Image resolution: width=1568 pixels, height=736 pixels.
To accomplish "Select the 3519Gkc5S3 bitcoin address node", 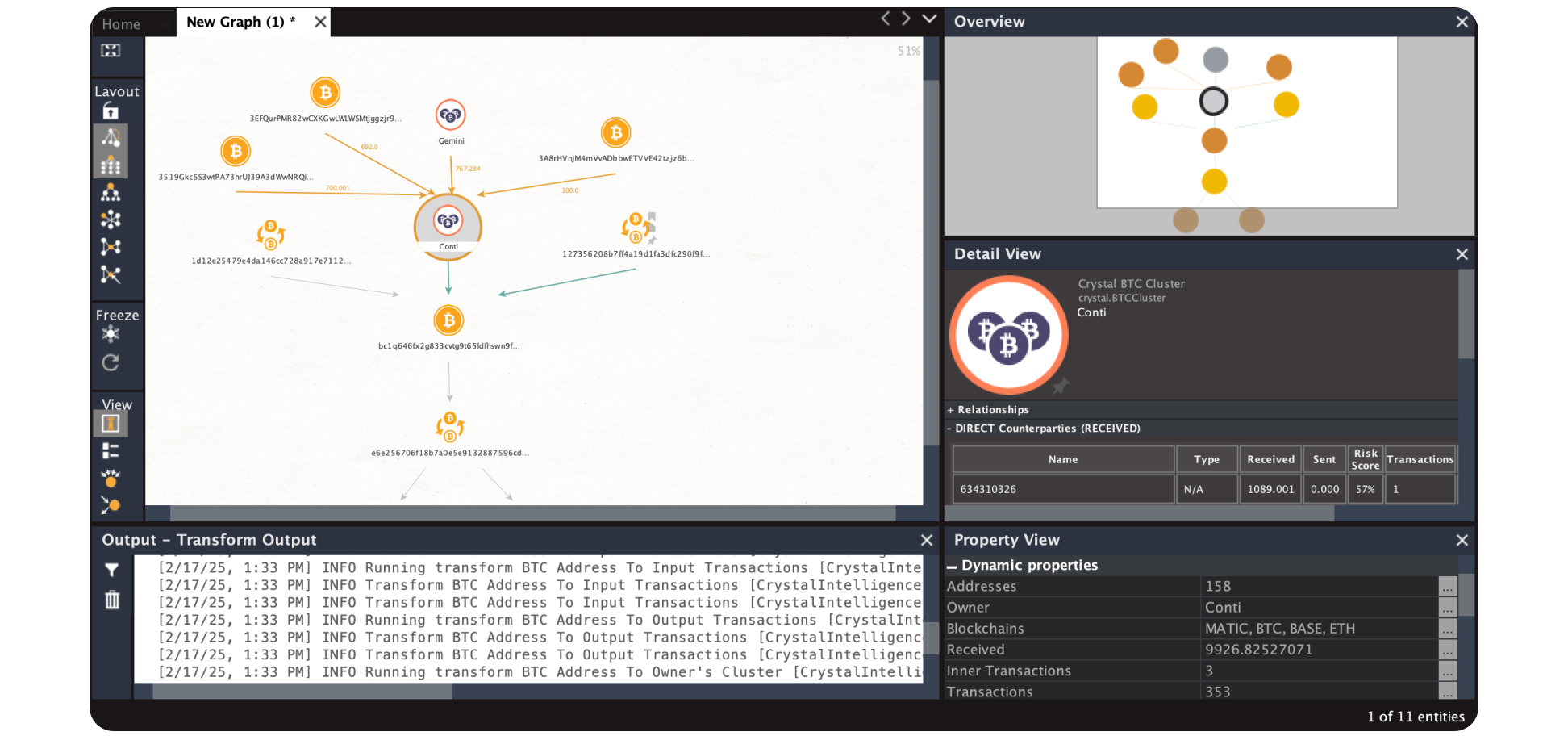I will pos(236,151).
